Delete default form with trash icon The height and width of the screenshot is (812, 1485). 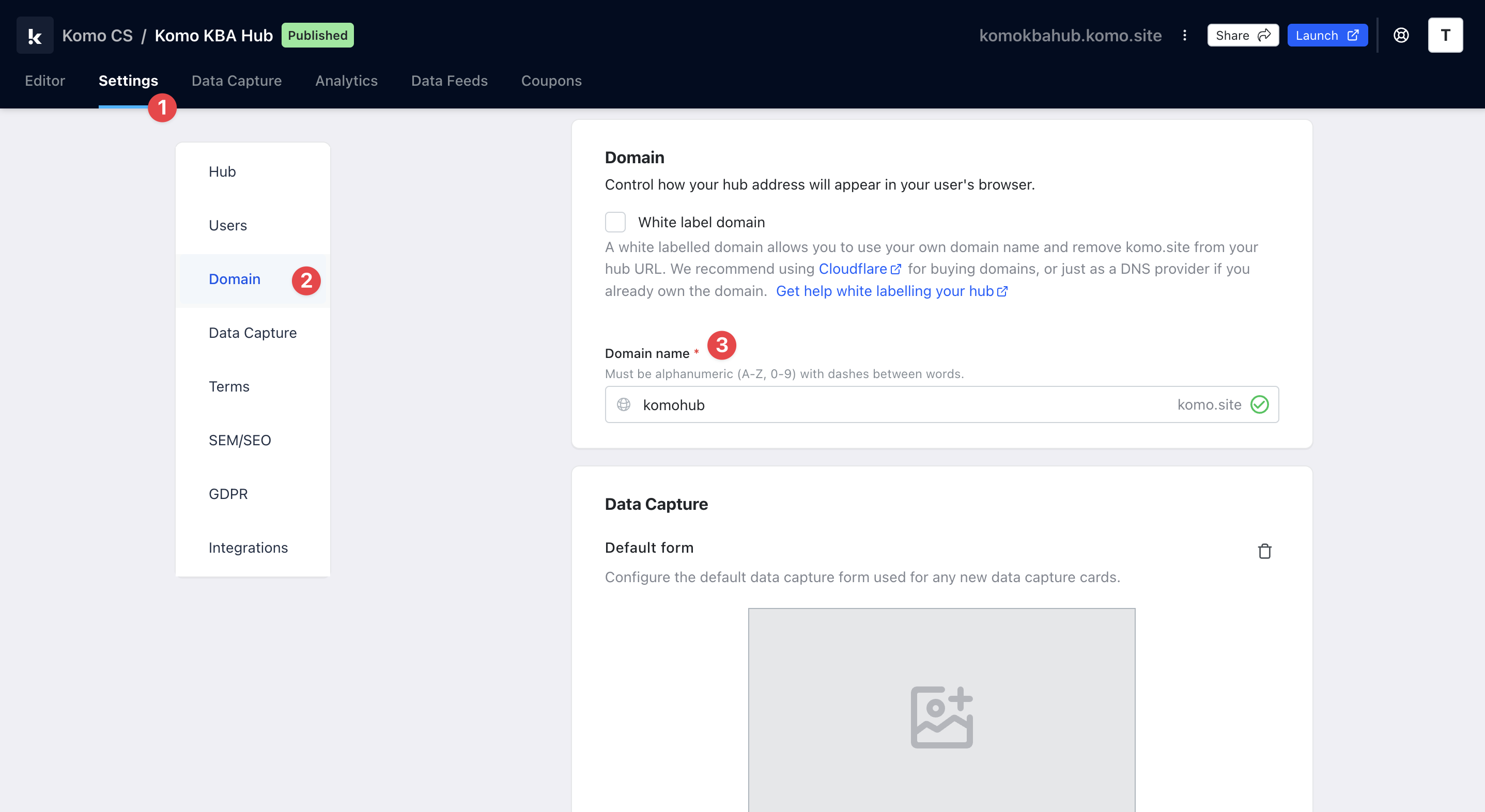1264,551
